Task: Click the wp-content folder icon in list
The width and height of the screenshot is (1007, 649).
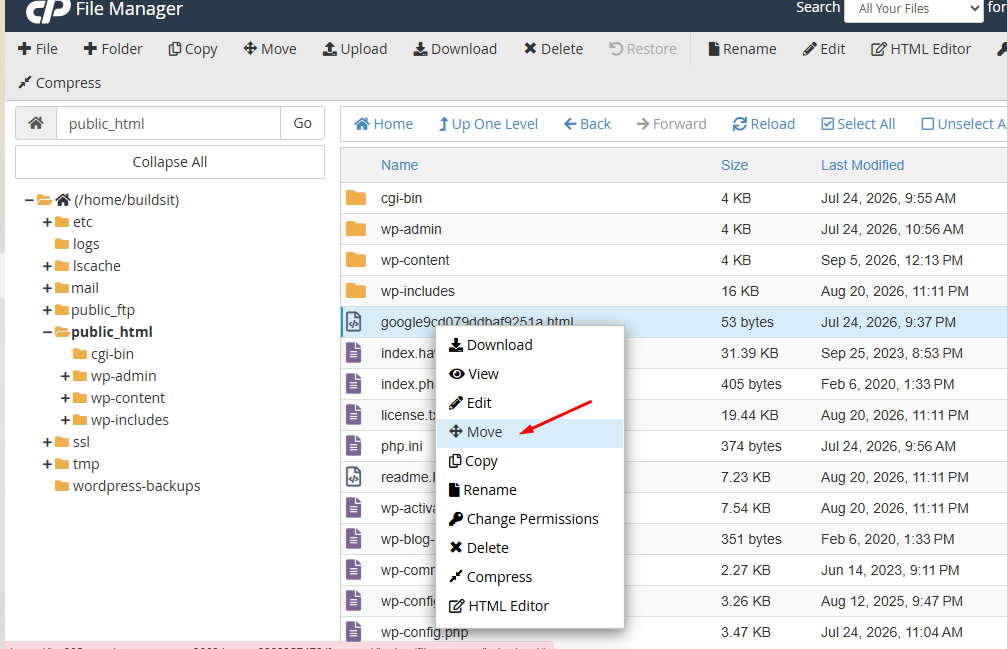Action: click(x=356, y=260)
